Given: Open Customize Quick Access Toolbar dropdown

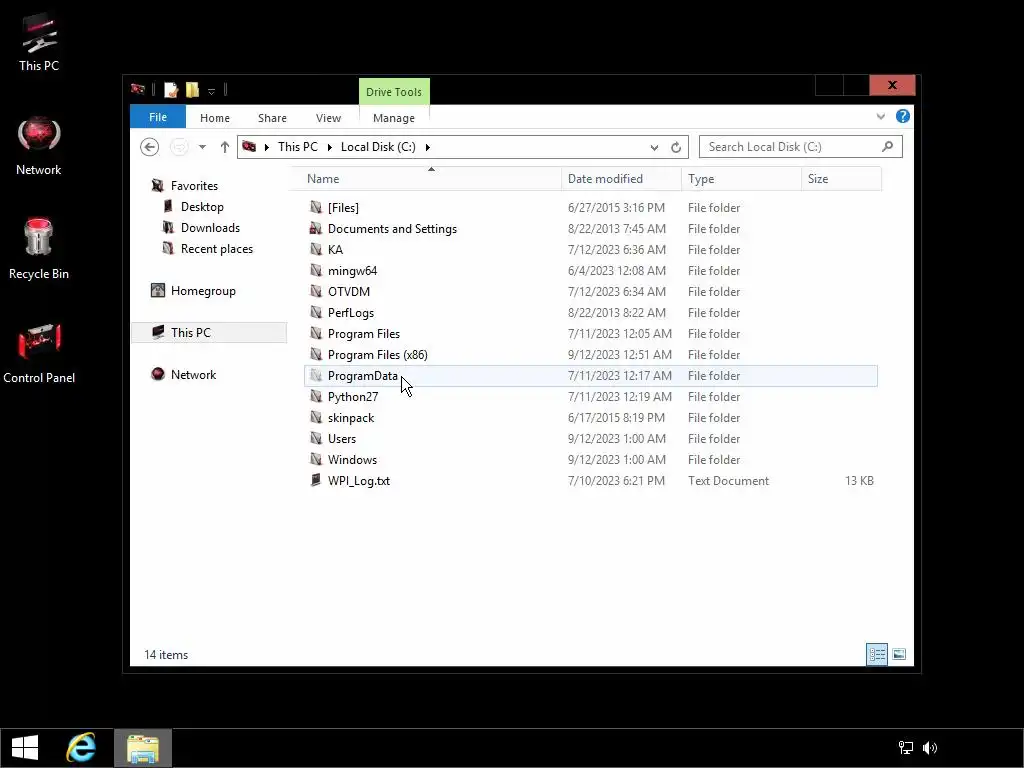Looking at the screenshot, I should (211, 91).
